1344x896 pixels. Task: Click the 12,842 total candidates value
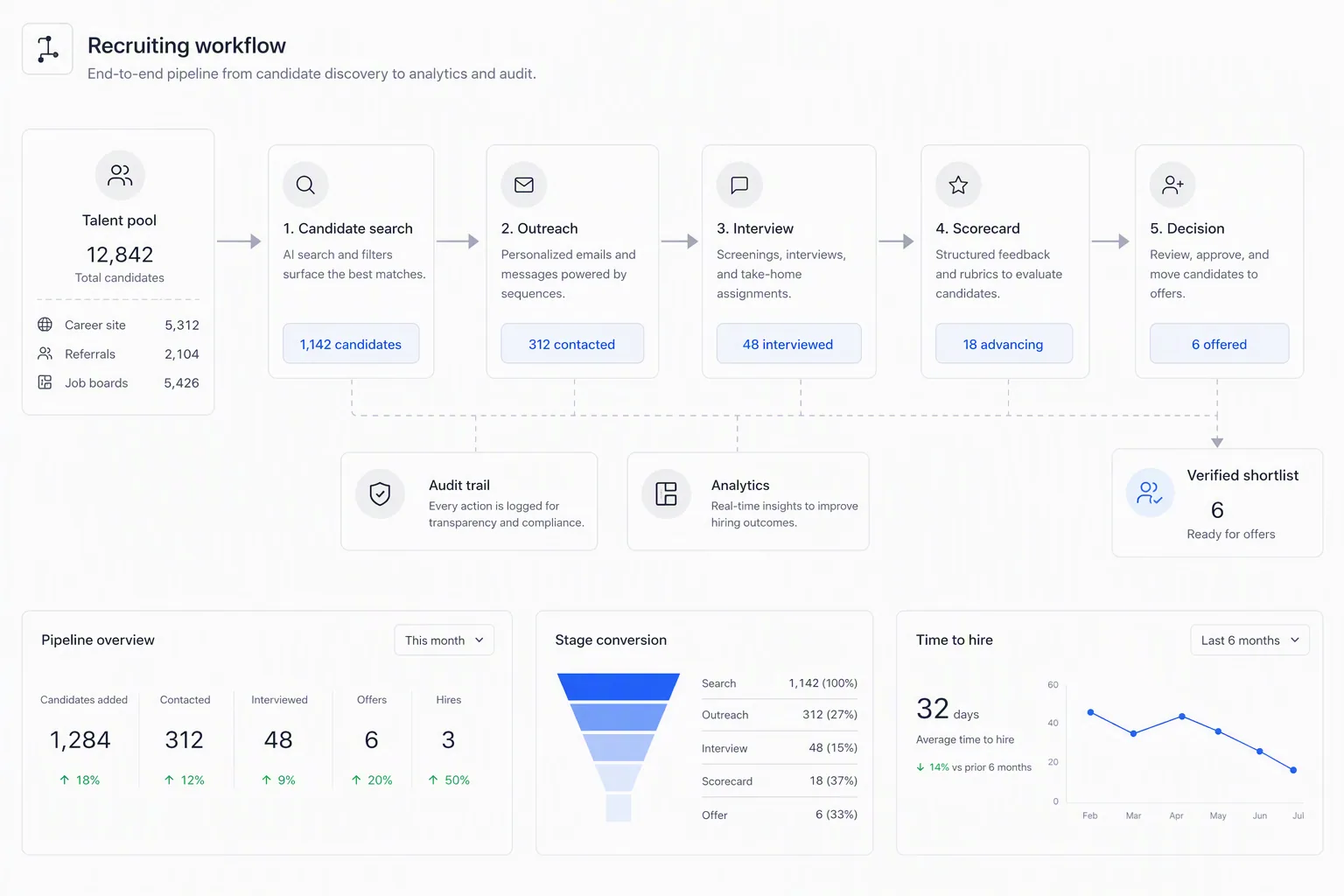(120, 255)
